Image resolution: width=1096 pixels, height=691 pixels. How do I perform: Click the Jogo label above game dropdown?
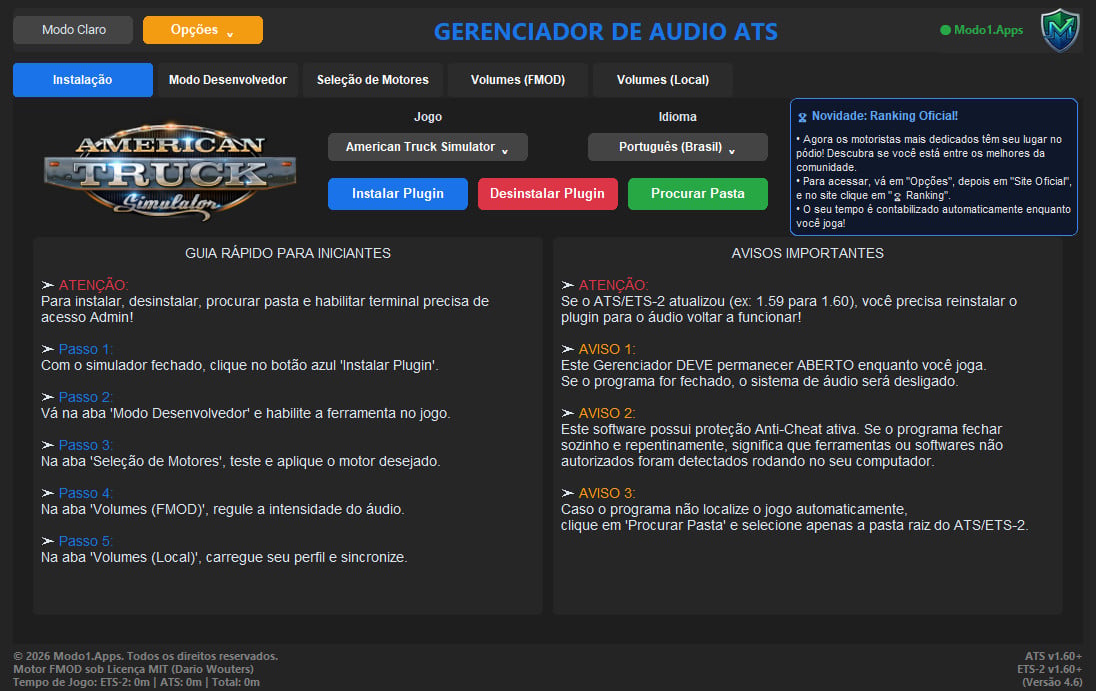point(428,117)
